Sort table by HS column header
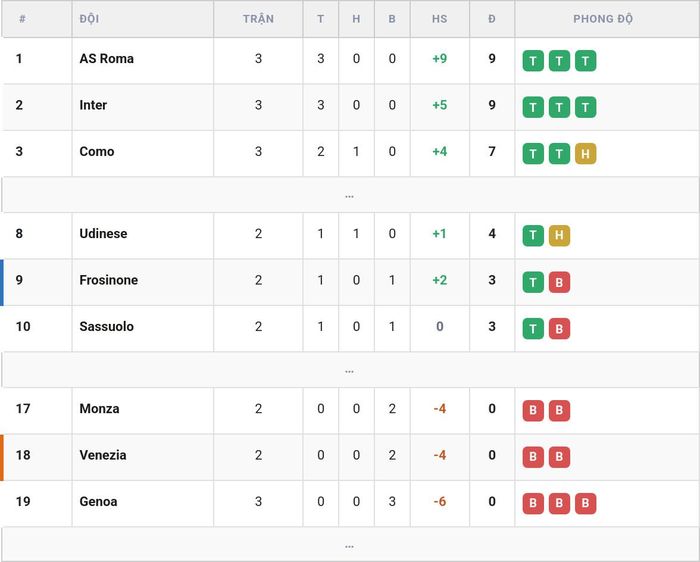 (x=440, y=19)
